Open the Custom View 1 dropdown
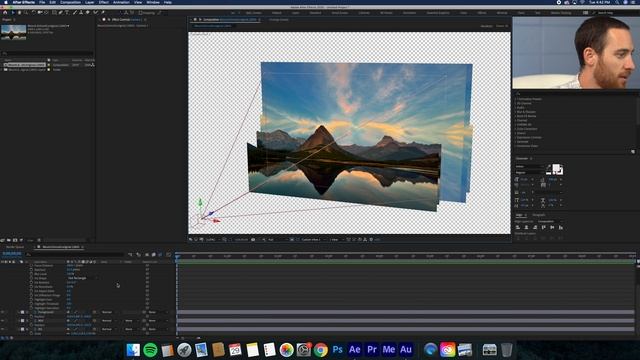Screen dimensions: 640x360 (x=313, y=240)
